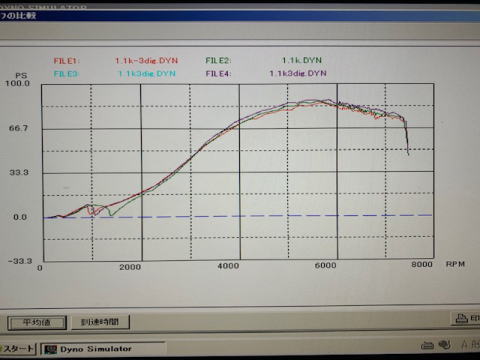Image resolution: width=480 pixels, height=360 pixels.
Task: Click the Dyno Simulator taskbar icon
Action: pyautogui.click(x=51, y=349)
